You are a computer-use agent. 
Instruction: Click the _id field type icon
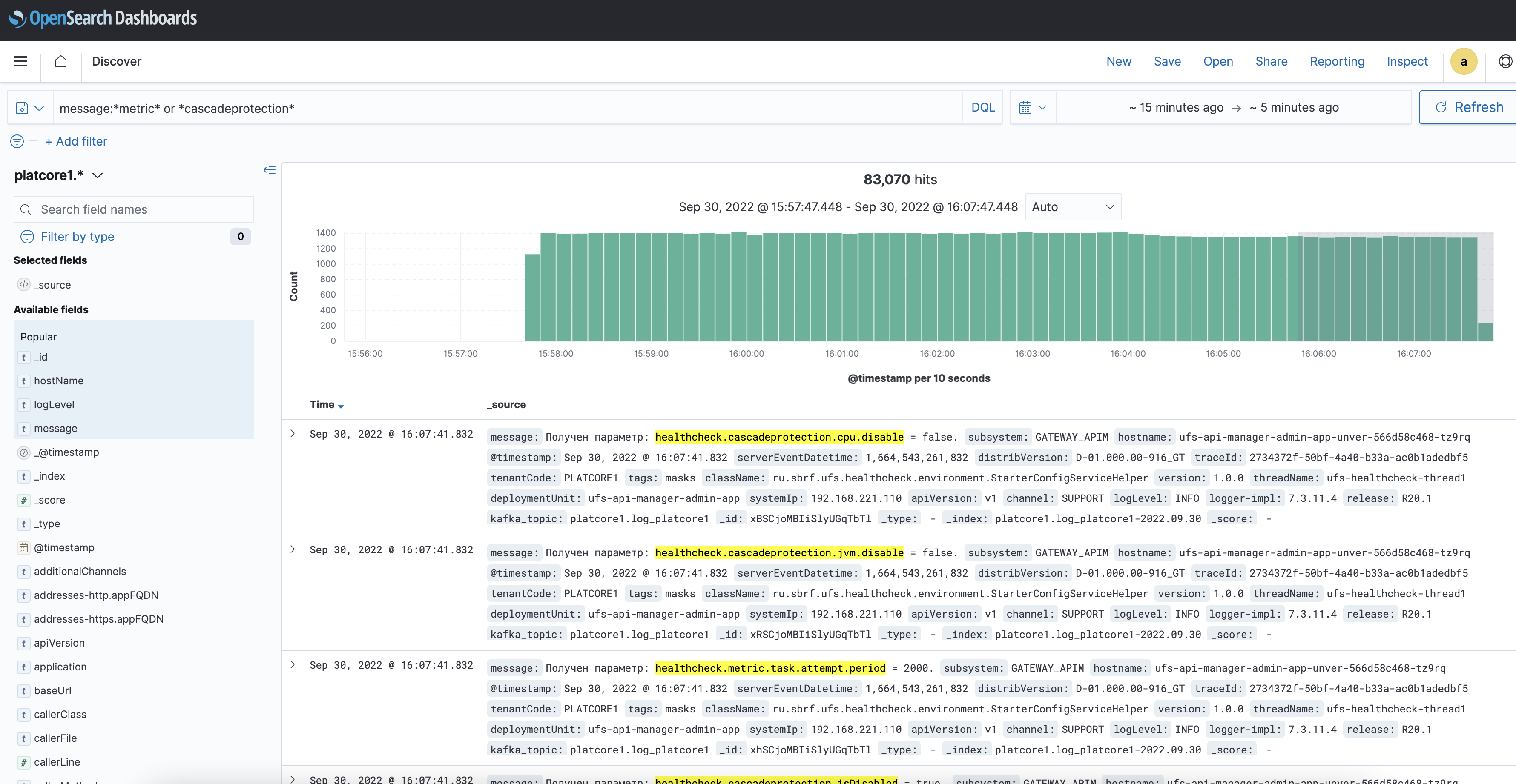pos(23,357)
